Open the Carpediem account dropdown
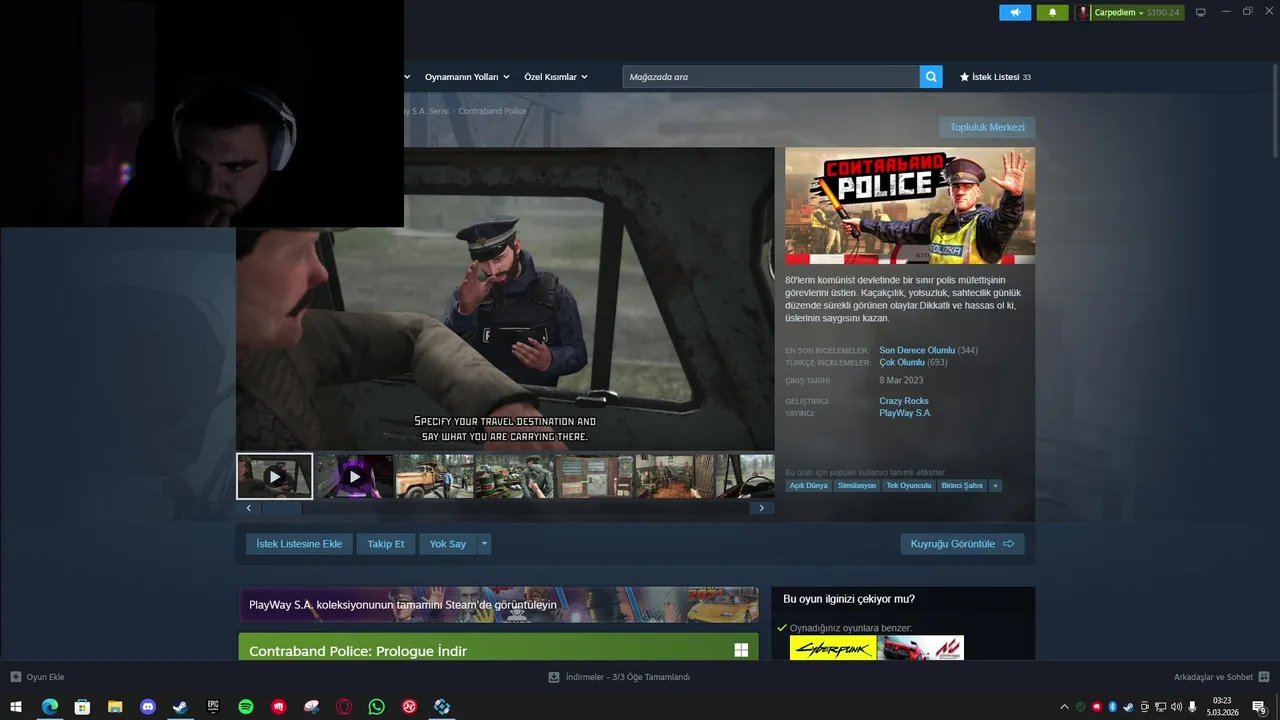Image resolution: width=1280 pixels, height=720 pixels. 1119,13
